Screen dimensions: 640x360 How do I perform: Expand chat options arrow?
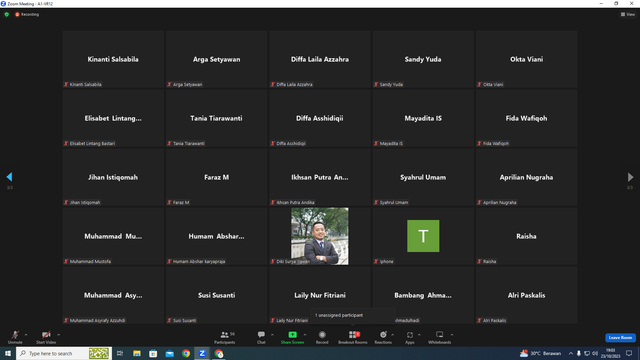point(272,335)
